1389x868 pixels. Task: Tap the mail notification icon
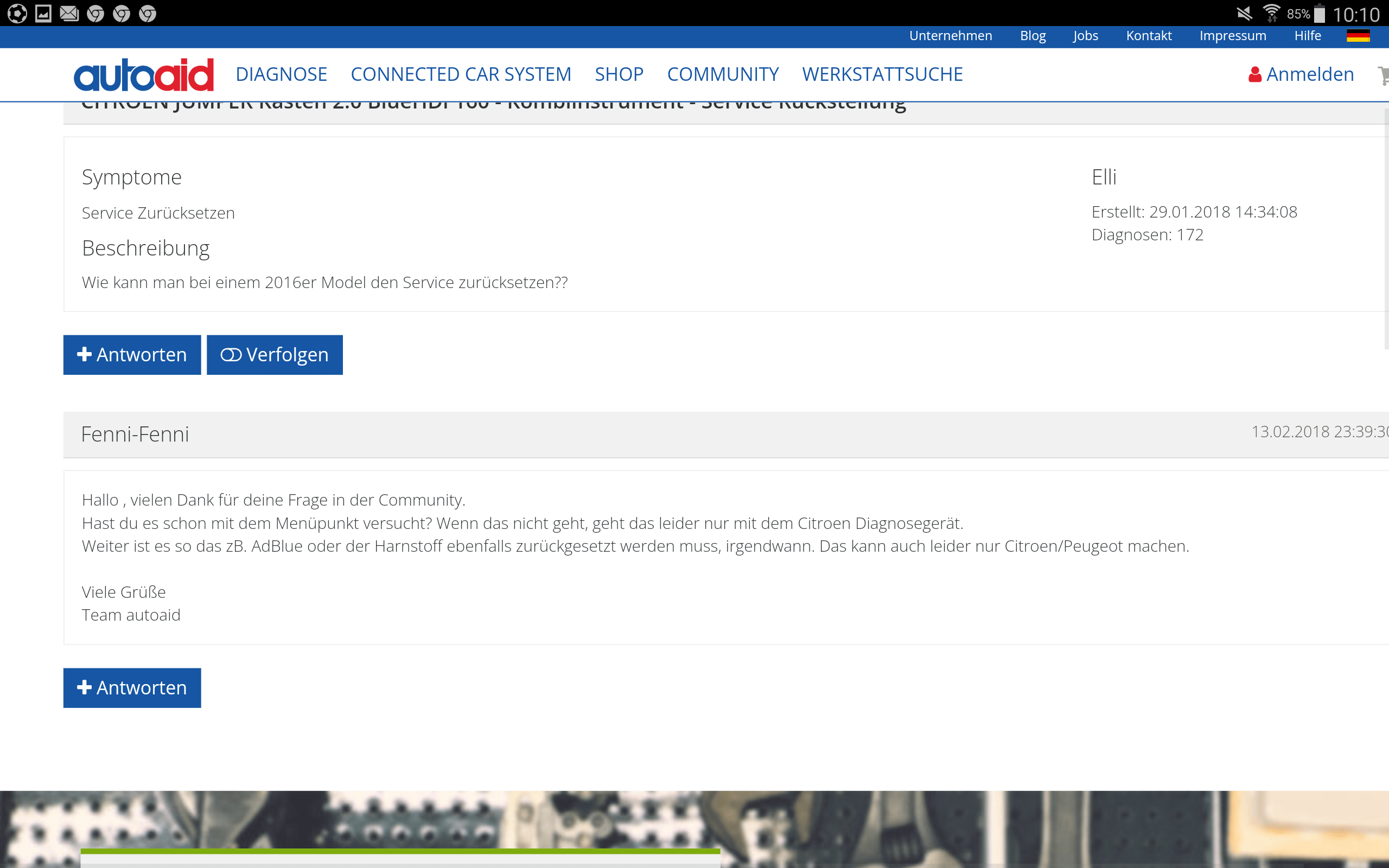coord(69,13)
